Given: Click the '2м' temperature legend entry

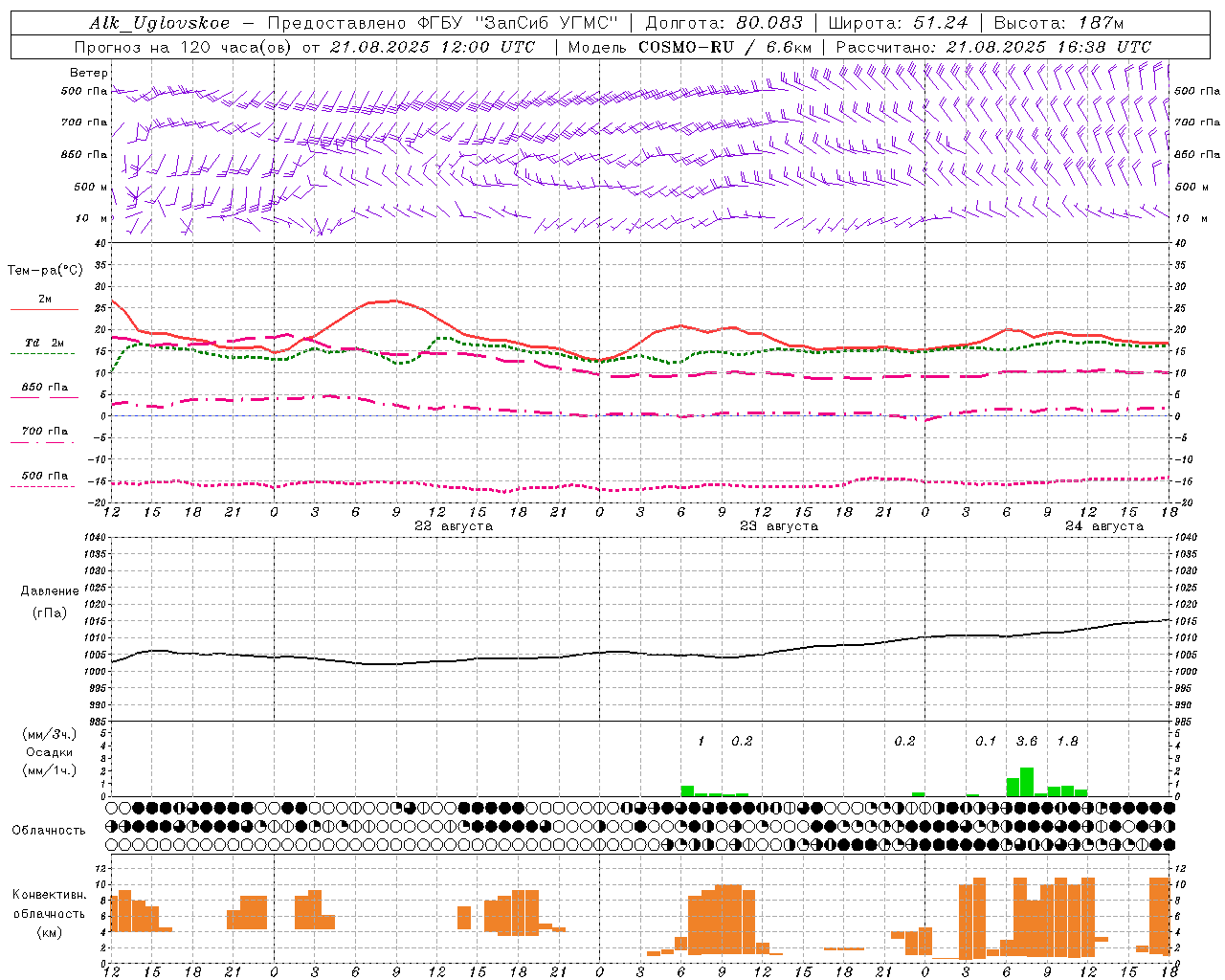Looking at the screenshot, I should click(x=45, y=300).
